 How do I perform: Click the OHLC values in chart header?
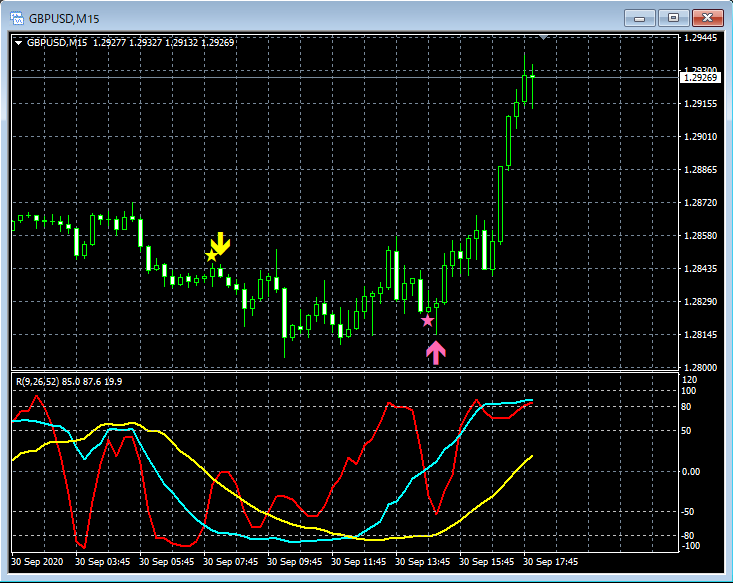164,43
